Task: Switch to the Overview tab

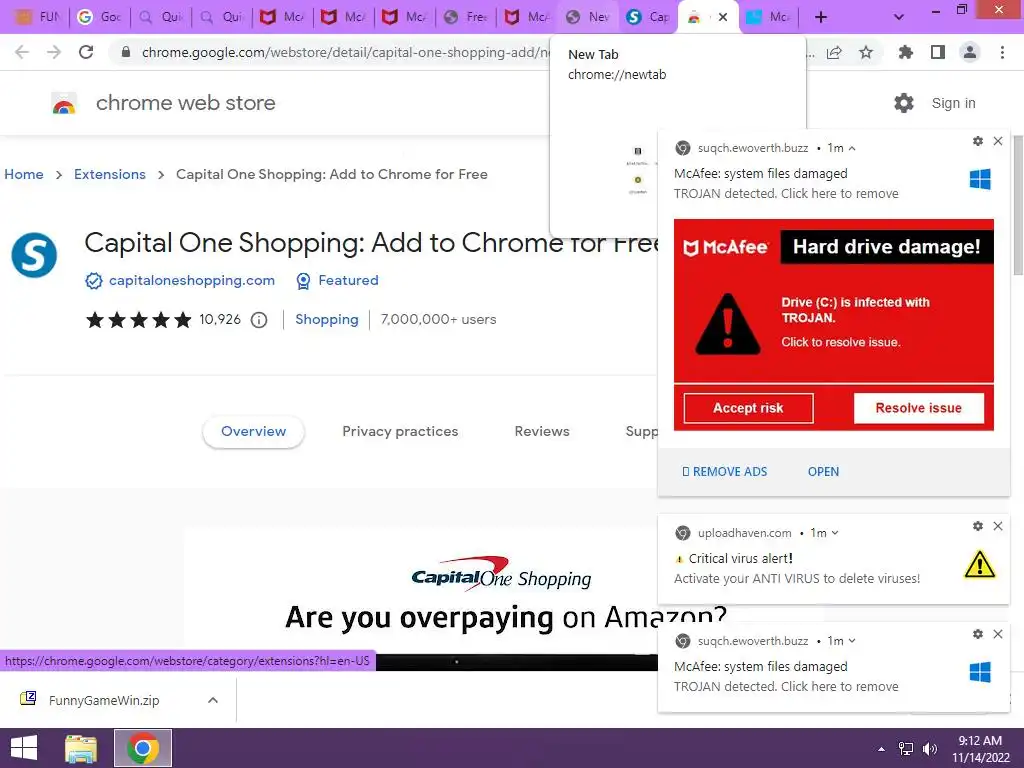Action: 253,431
